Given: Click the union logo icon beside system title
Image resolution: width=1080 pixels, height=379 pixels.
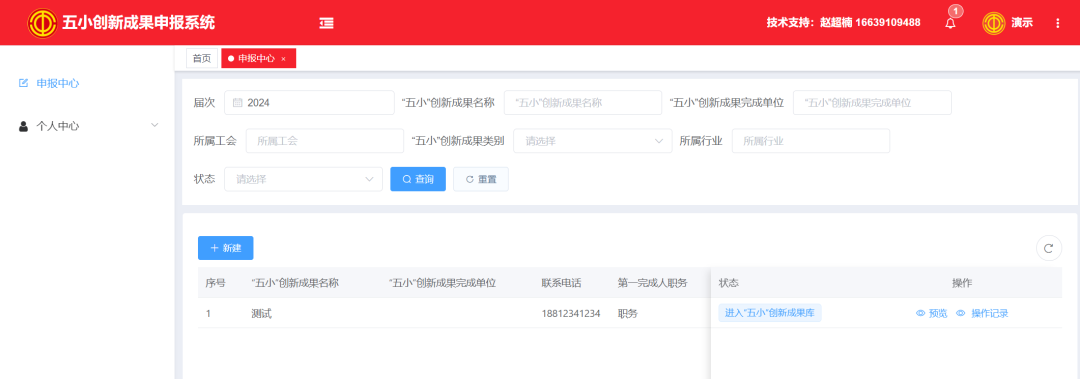Looking at the screenshot, I should (x=42, y=23).
